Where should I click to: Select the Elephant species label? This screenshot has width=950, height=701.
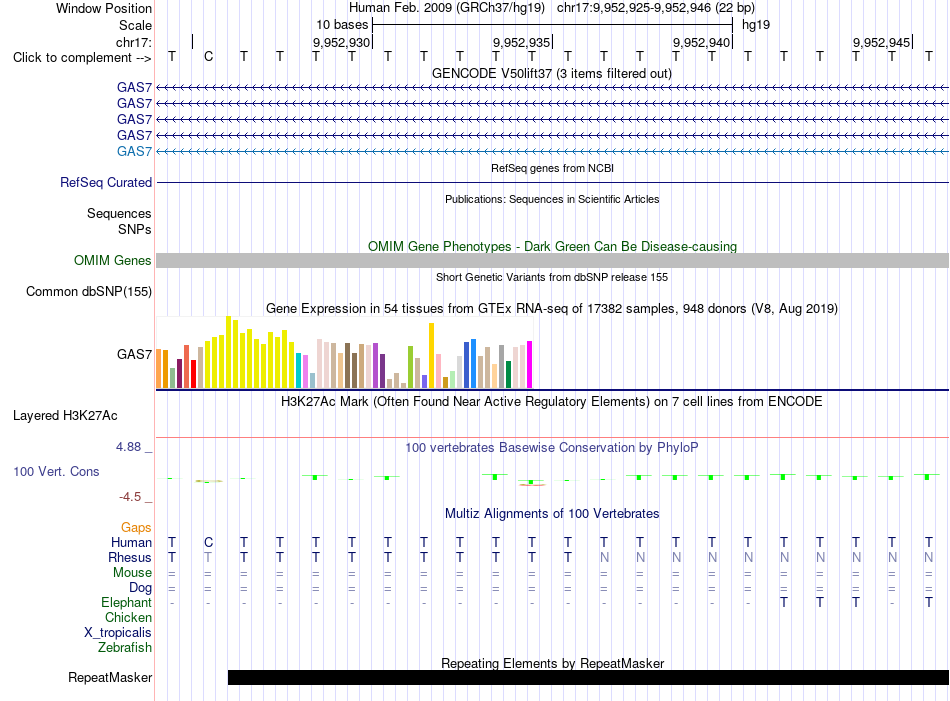pyautogui.click(x=126, y=602)
